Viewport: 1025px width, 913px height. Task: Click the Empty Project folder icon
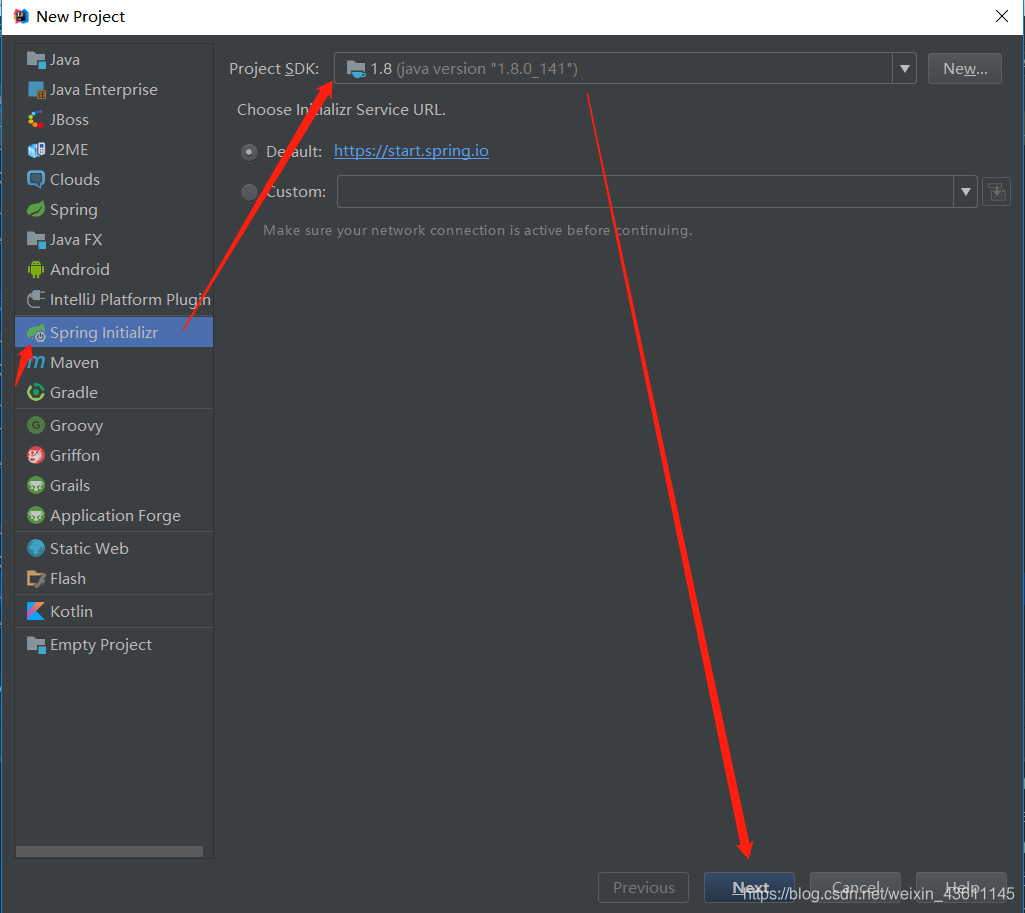click(36, 644)
